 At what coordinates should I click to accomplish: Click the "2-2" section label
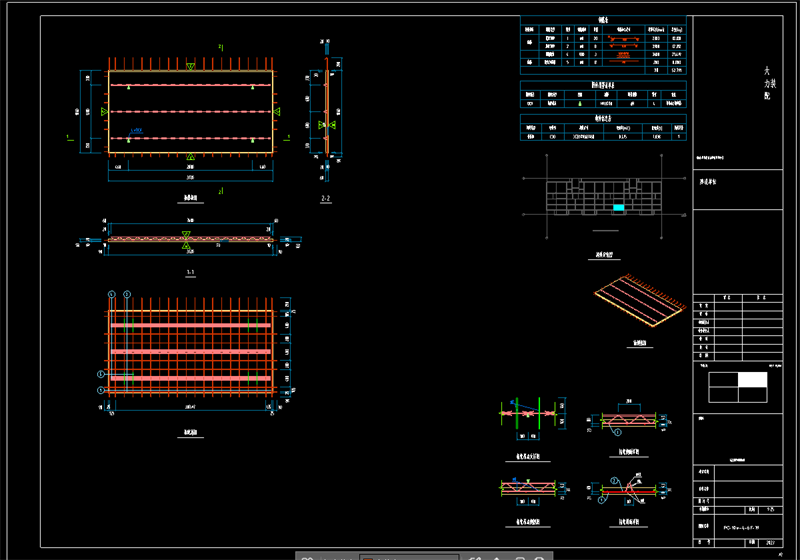click(326, 198)
